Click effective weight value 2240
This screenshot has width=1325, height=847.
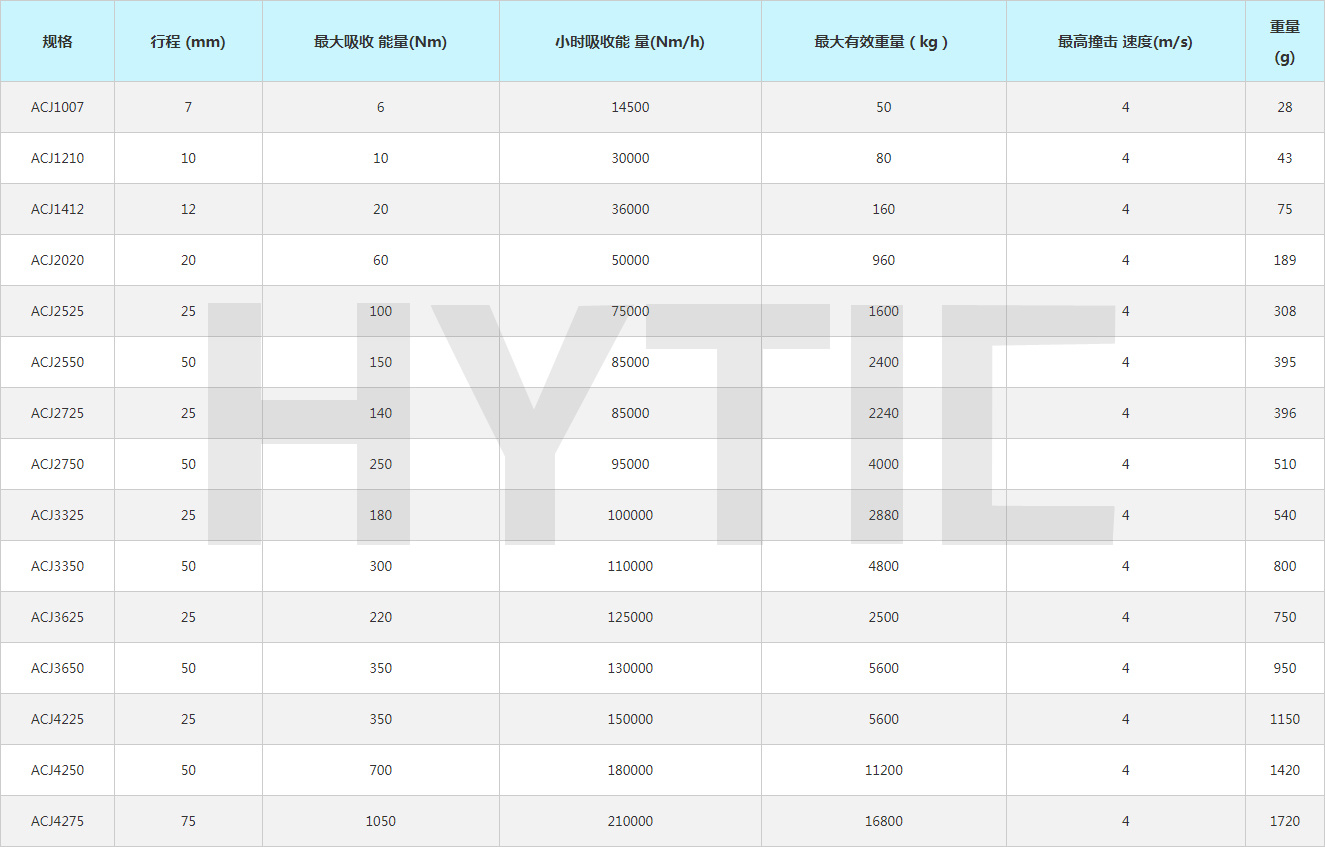(884, 413)
